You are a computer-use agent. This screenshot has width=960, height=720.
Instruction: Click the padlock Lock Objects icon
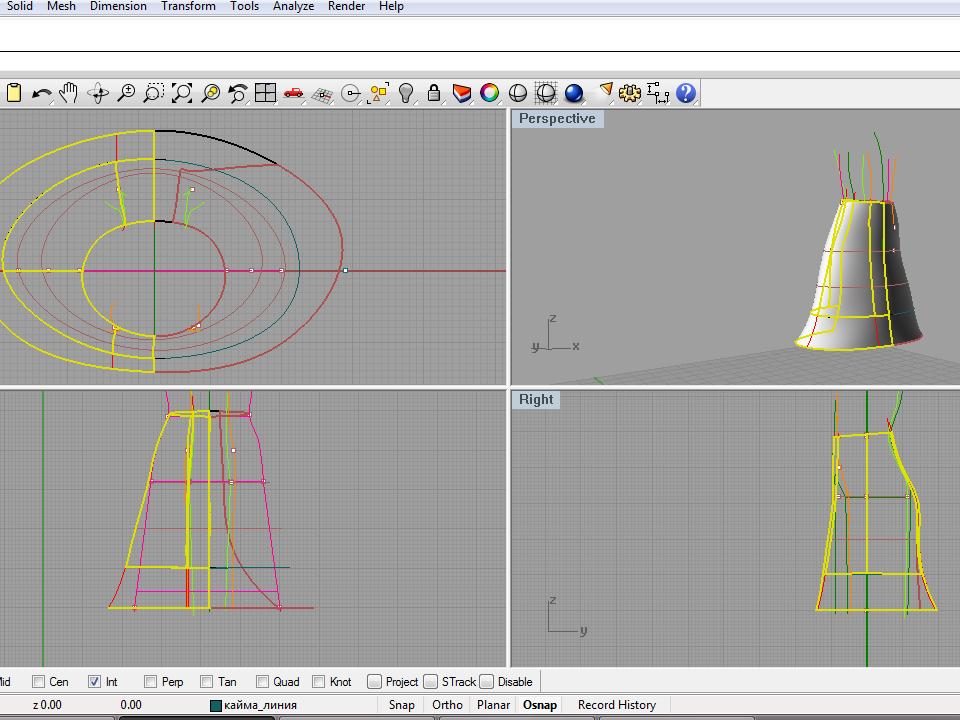point(433,93)
